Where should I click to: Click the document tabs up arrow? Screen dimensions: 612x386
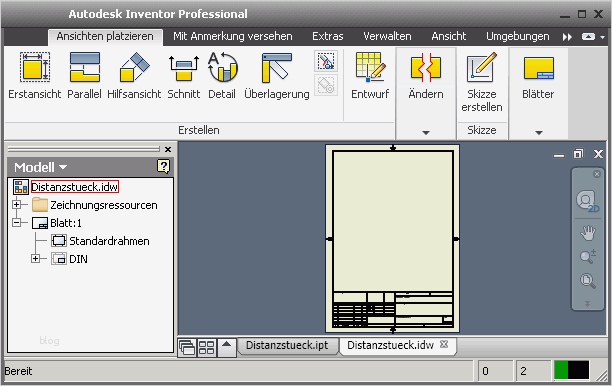(x=227, y=347)
